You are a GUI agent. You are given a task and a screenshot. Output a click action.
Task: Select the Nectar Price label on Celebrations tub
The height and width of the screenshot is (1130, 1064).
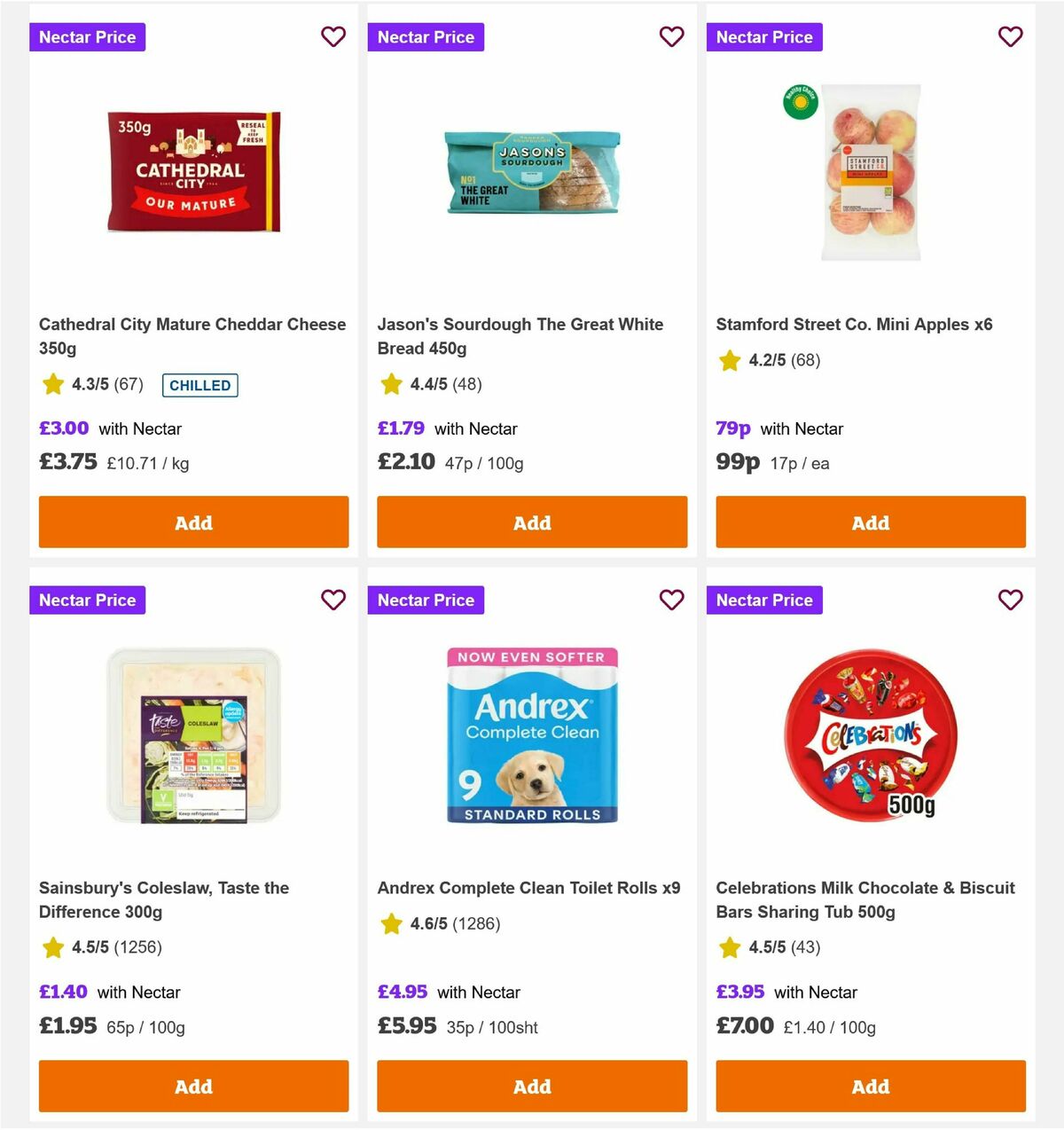(764, 600)
